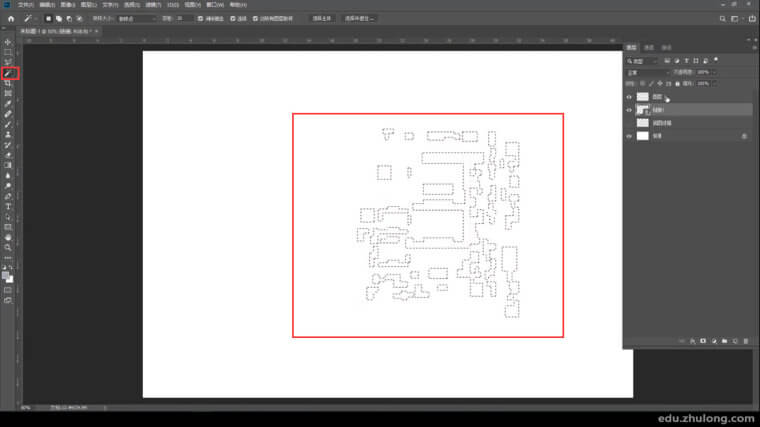Select the Move tool in the toolbar
This screenshot has width=760, height=427.
point(8,42)
